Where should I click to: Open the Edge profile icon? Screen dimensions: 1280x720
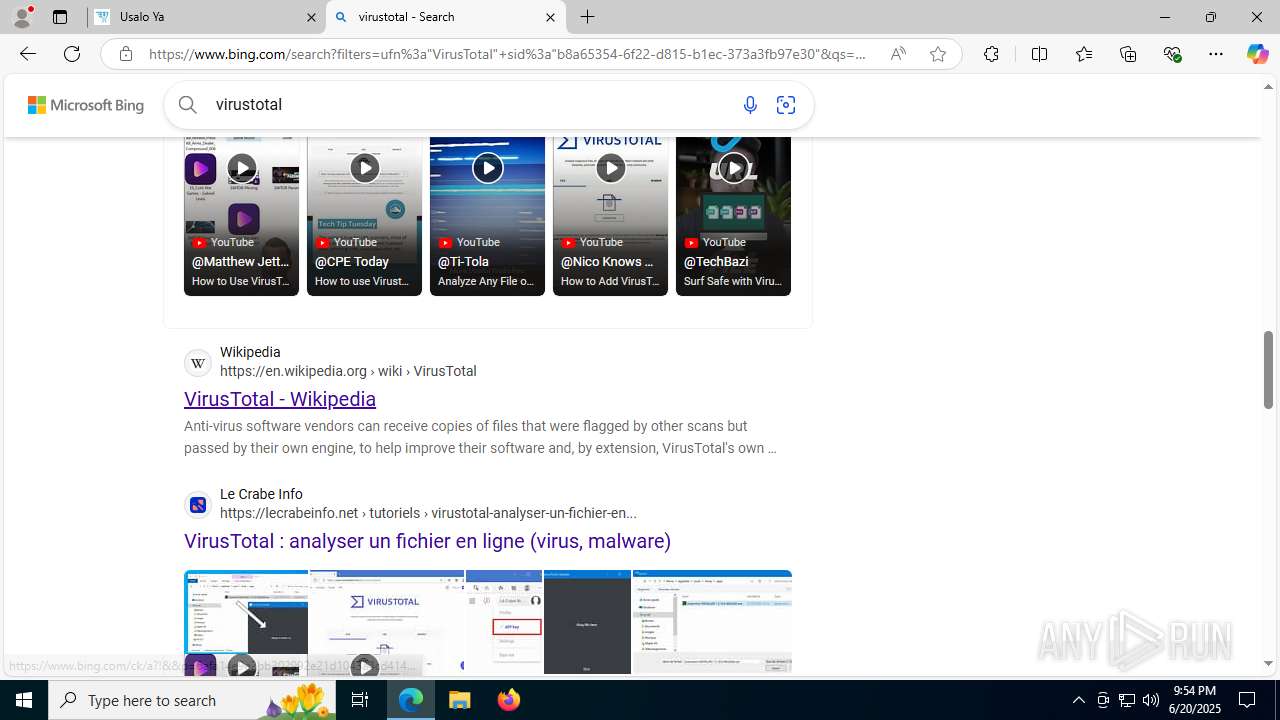coord(22,17)
